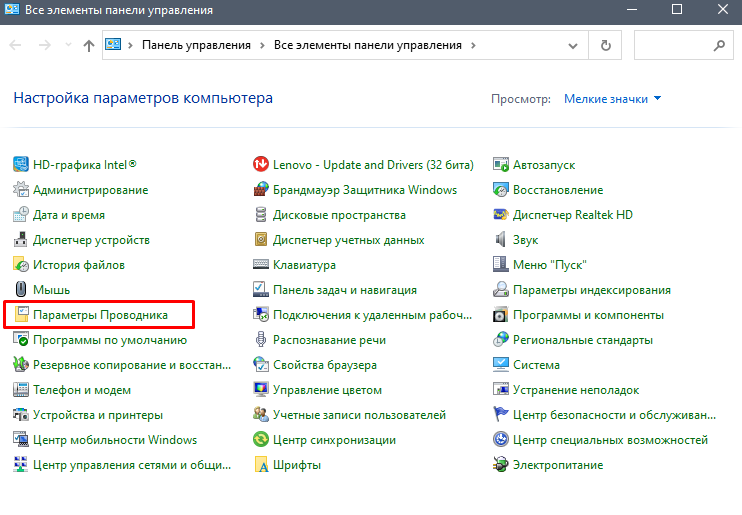Open Устройства и принтеры link

(x=98, y=415)
